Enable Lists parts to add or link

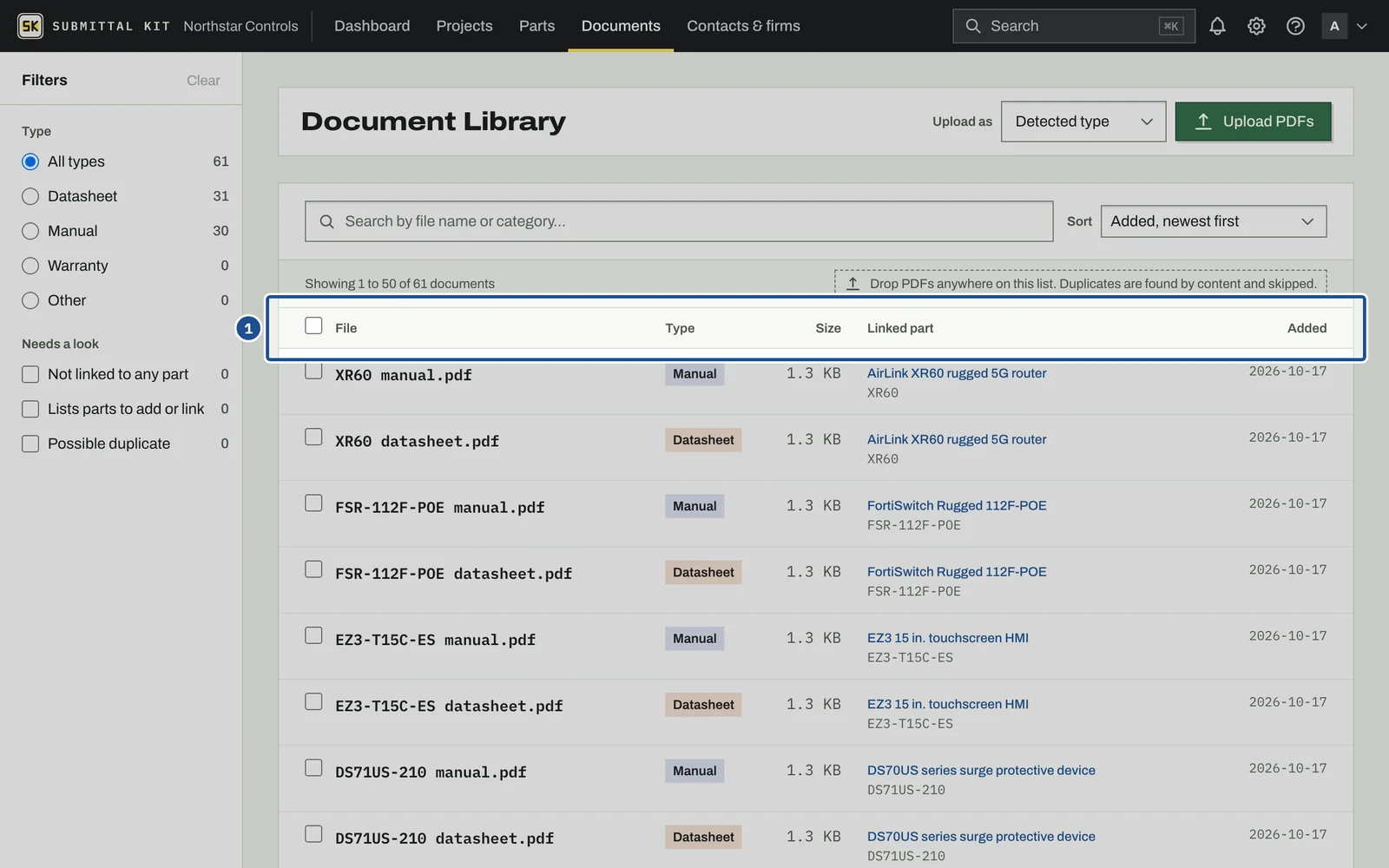point(30,409)
